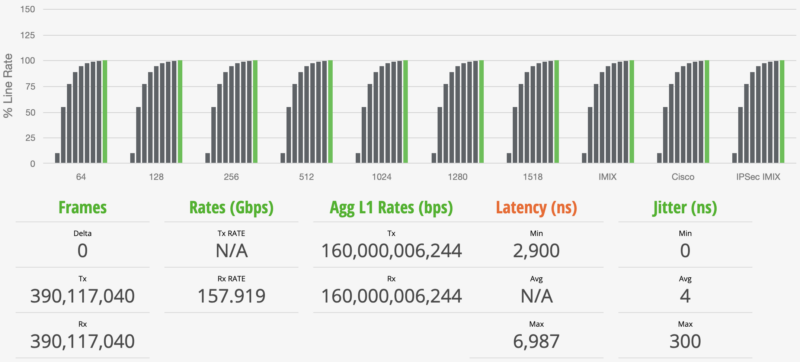
Task: Click the 25 y-axis tick label
Action: [30, 138]
